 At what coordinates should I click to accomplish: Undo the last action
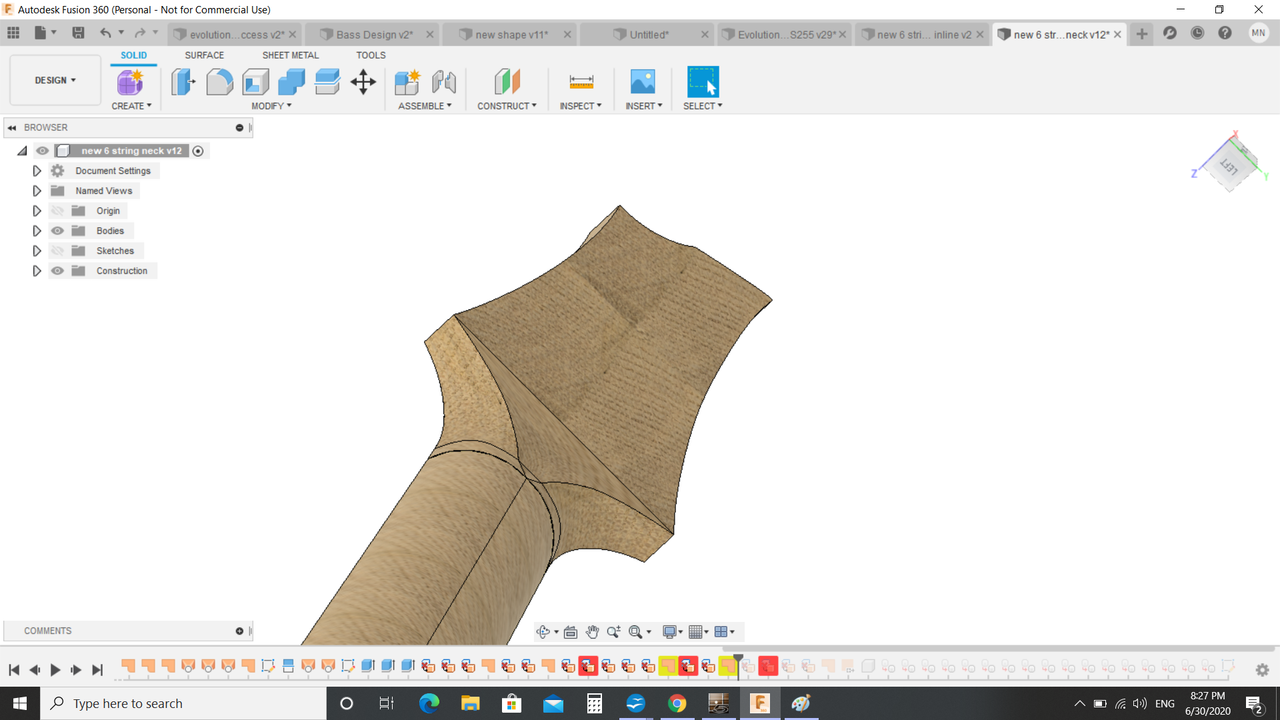tap(108, 33)
